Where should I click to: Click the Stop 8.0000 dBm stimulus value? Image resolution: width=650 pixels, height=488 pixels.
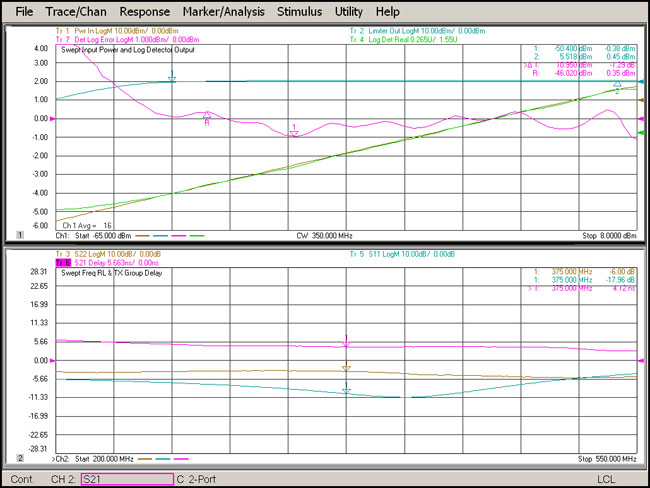(x=609, y=235)
